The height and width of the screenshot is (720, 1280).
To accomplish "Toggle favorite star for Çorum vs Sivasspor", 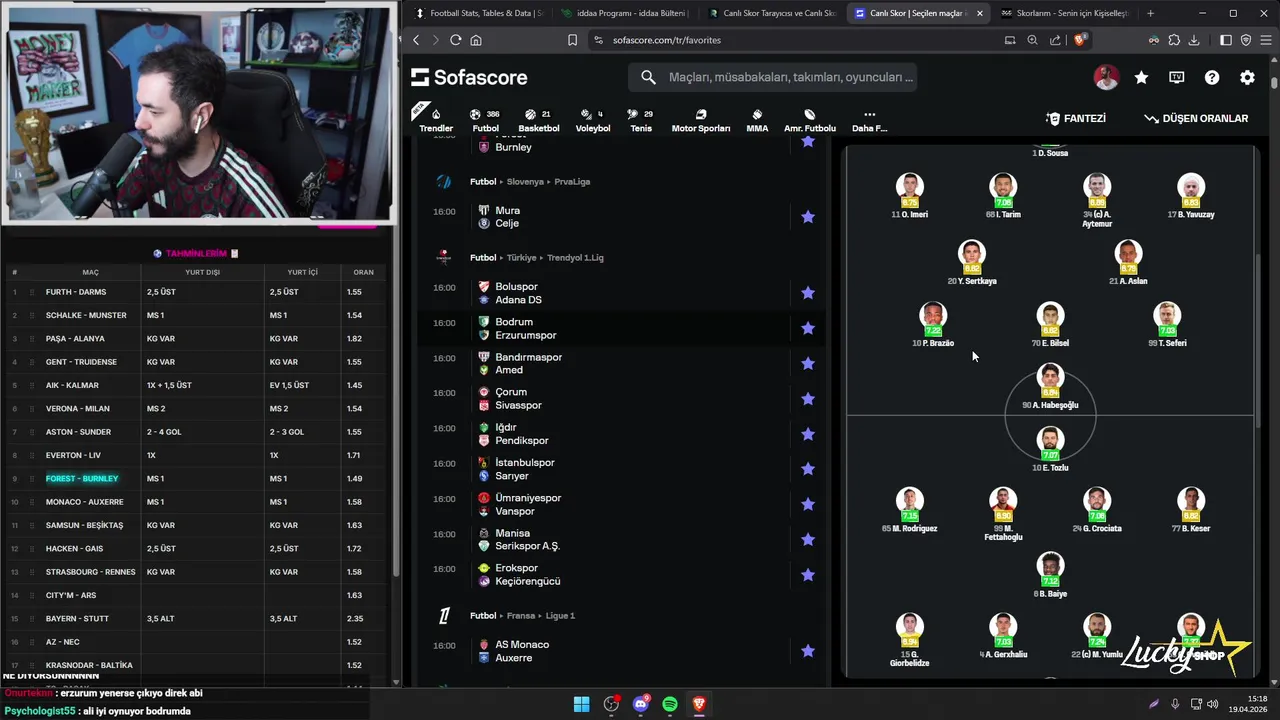I will point(808,399).
